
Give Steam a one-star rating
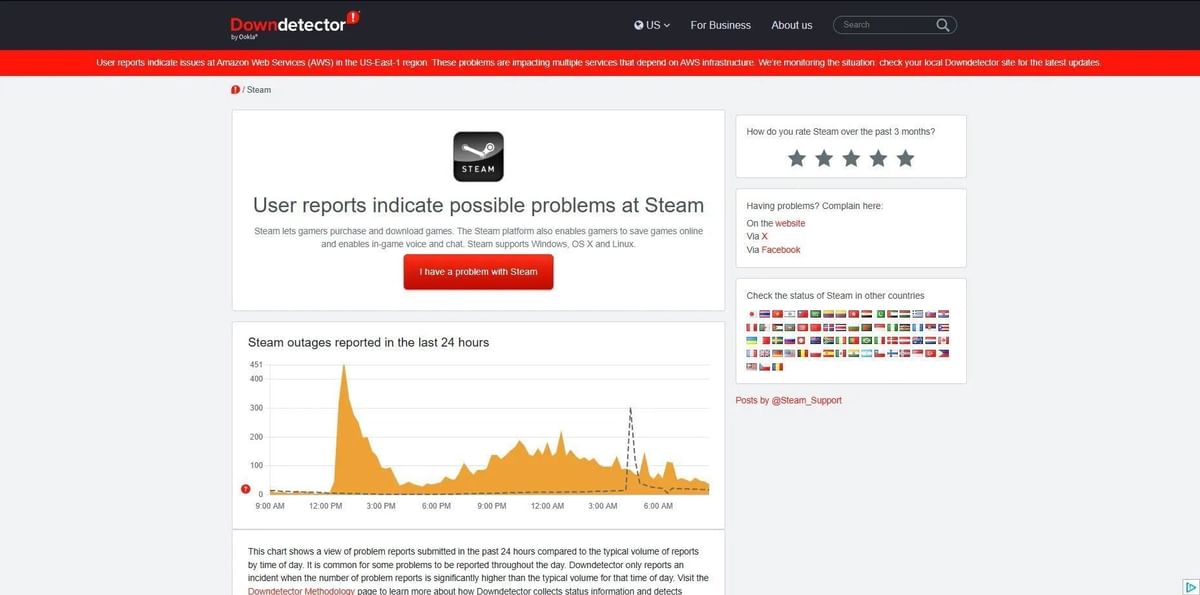797,157
